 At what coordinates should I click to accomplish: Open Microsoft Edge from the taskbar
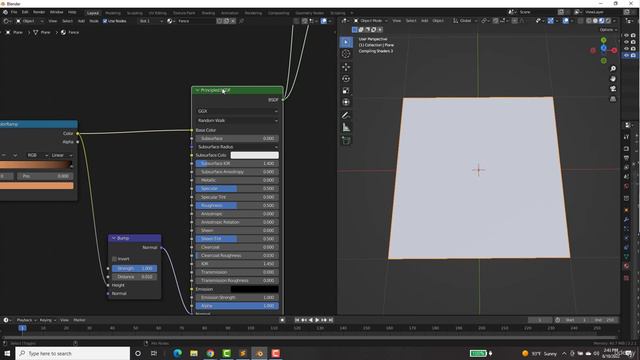click(x=178, y=353)
